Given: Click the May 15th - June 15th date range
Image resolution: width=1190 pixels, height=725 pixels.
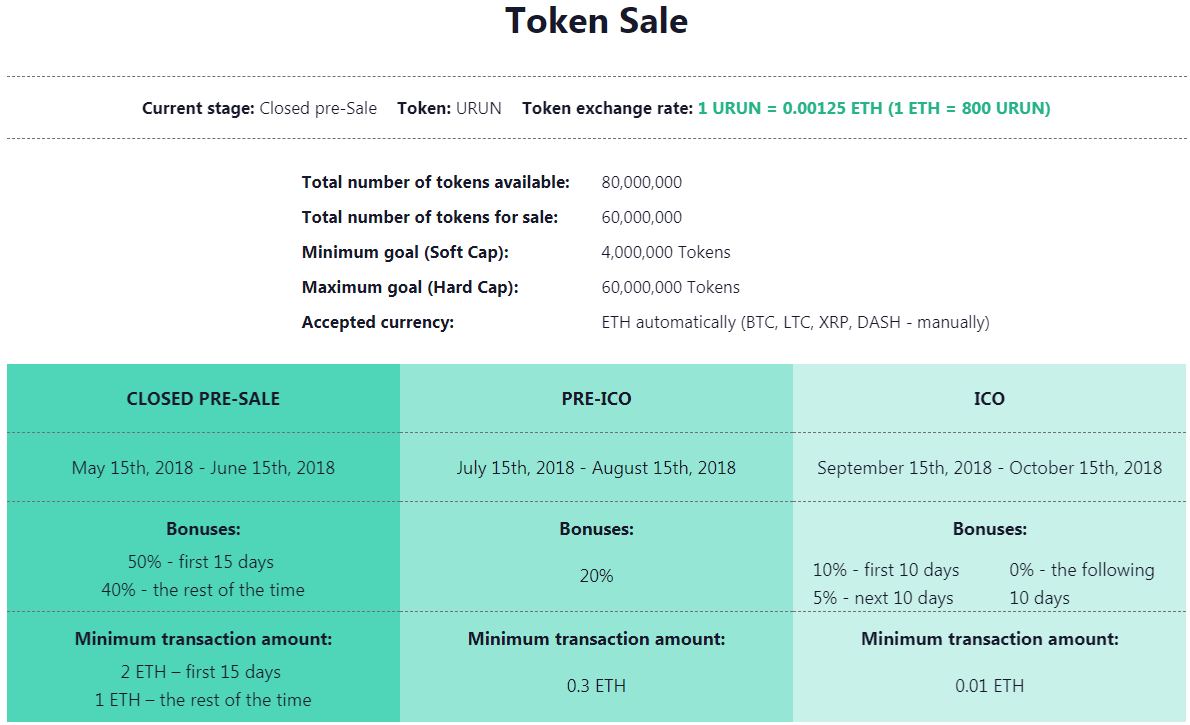Looking at the screenshot, I should pyautogui.click(x=203, y=467).
